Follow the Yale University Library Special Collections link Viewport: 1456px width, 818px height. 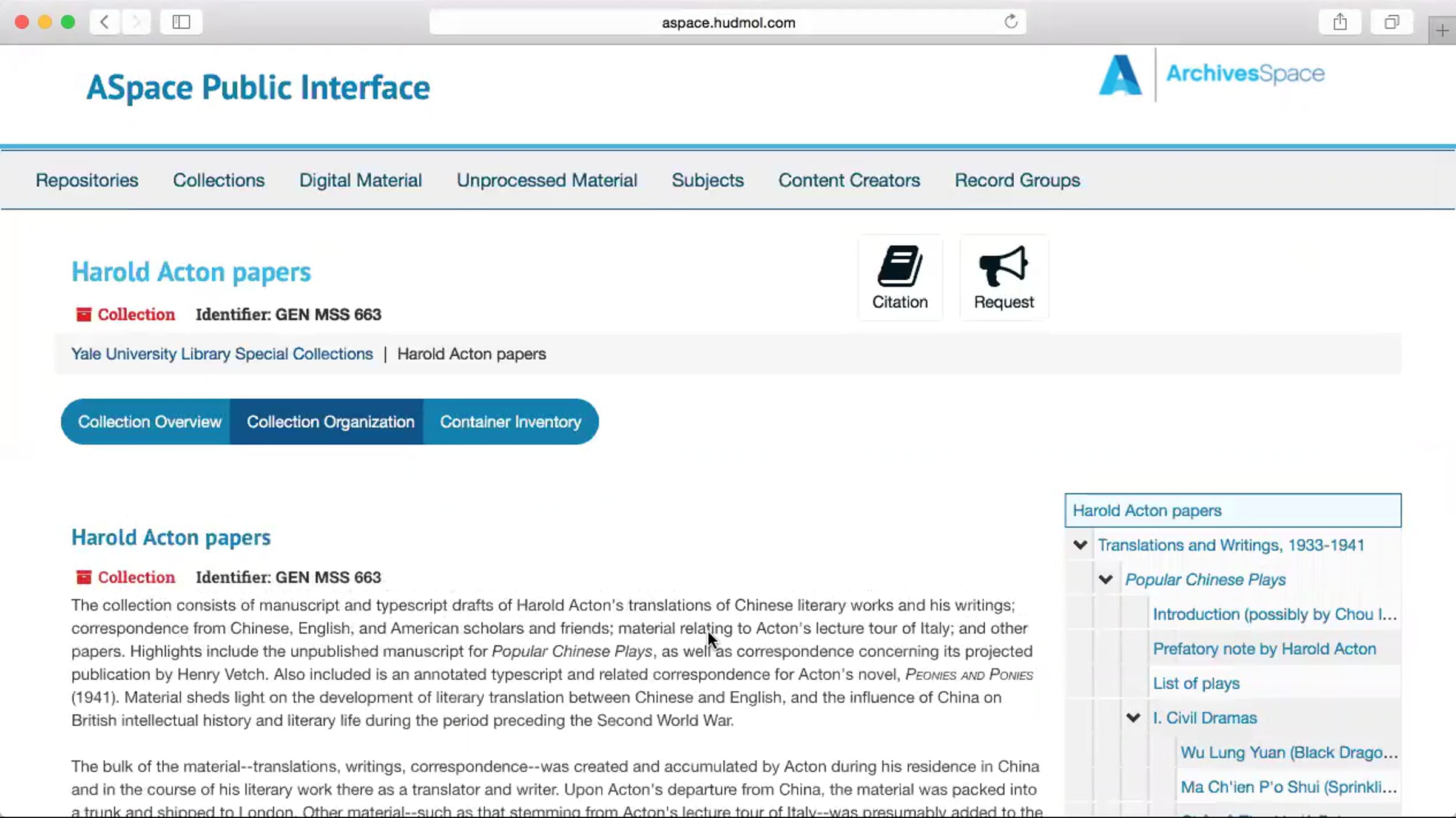pos(222,354)
